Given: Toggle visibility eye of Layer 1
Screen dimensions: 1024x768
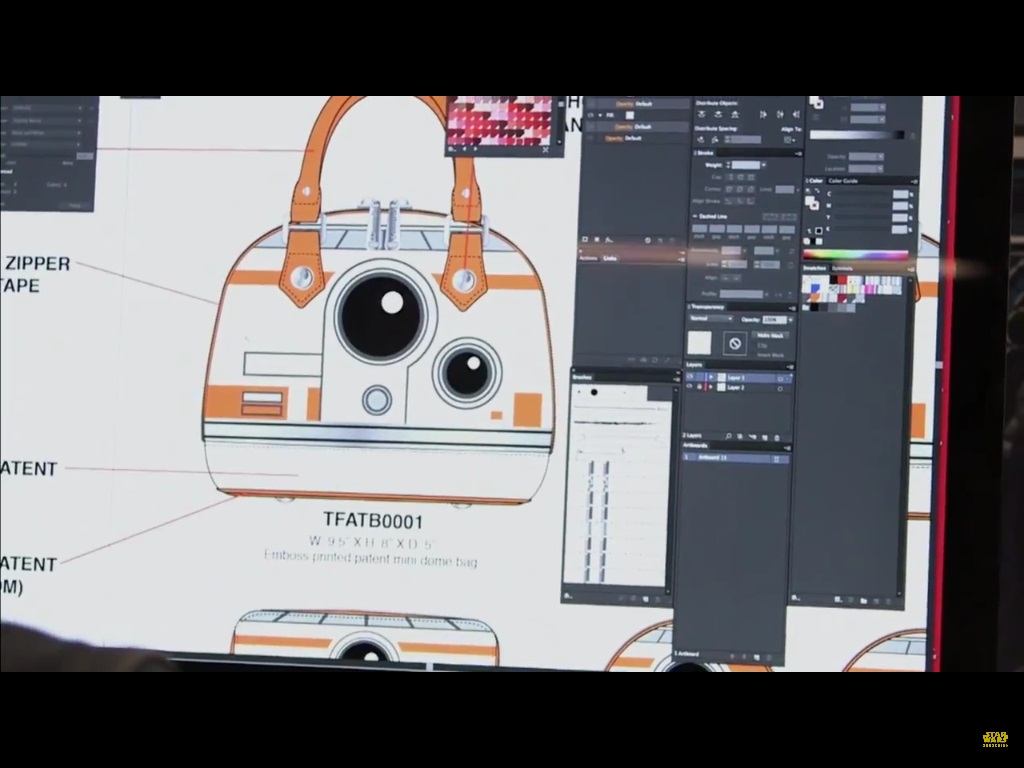Looking at the screenshot, I should 691,378.
